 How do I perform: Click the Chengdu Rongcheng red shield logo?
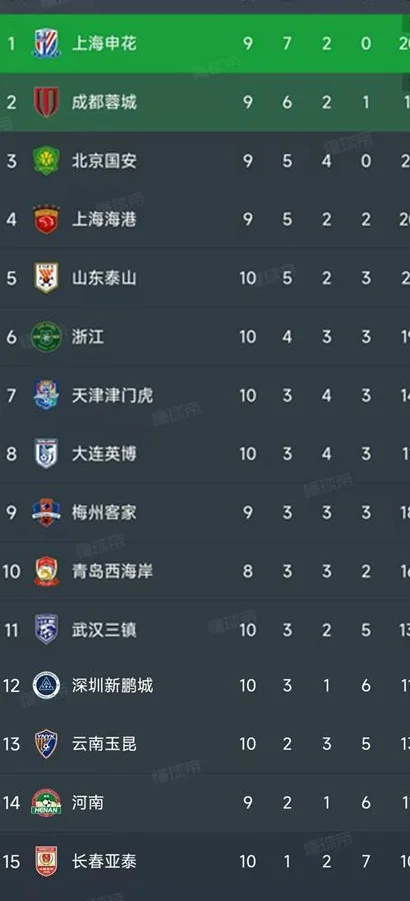point(46,102)
